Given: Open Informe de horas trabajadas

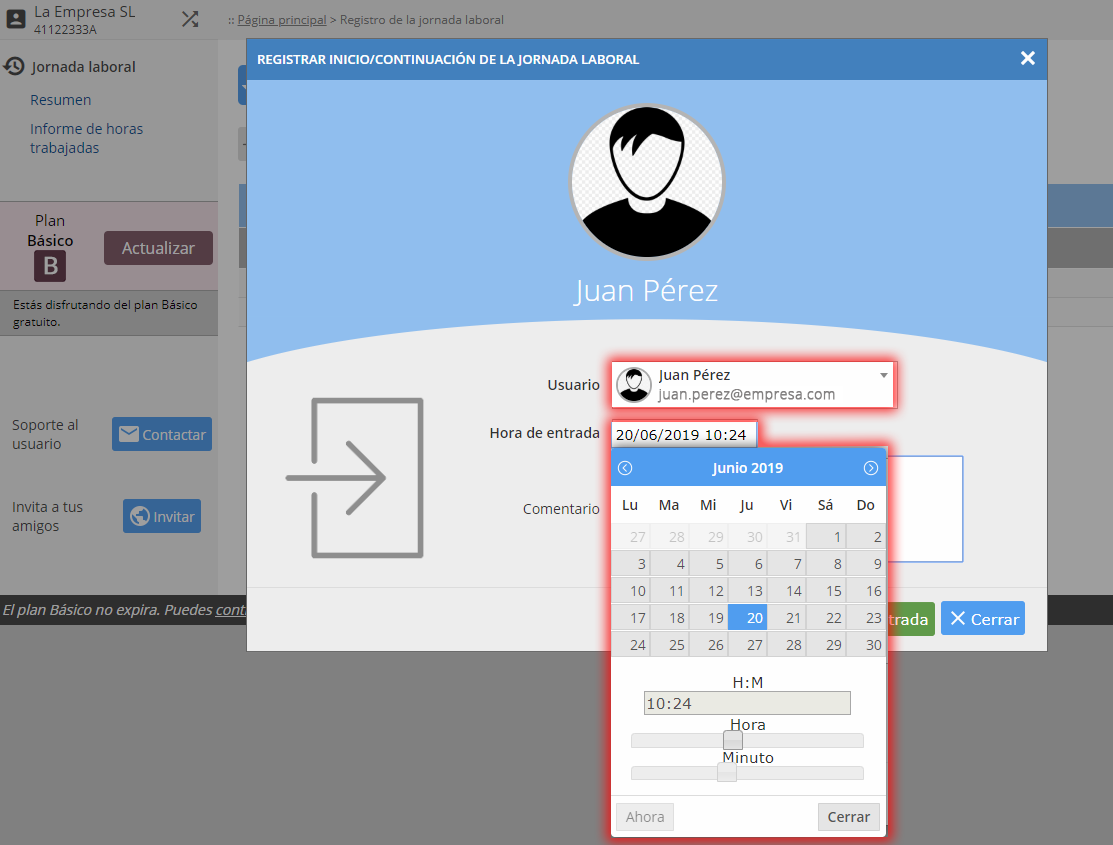Looking at the screenshot, I should (87, 138).
